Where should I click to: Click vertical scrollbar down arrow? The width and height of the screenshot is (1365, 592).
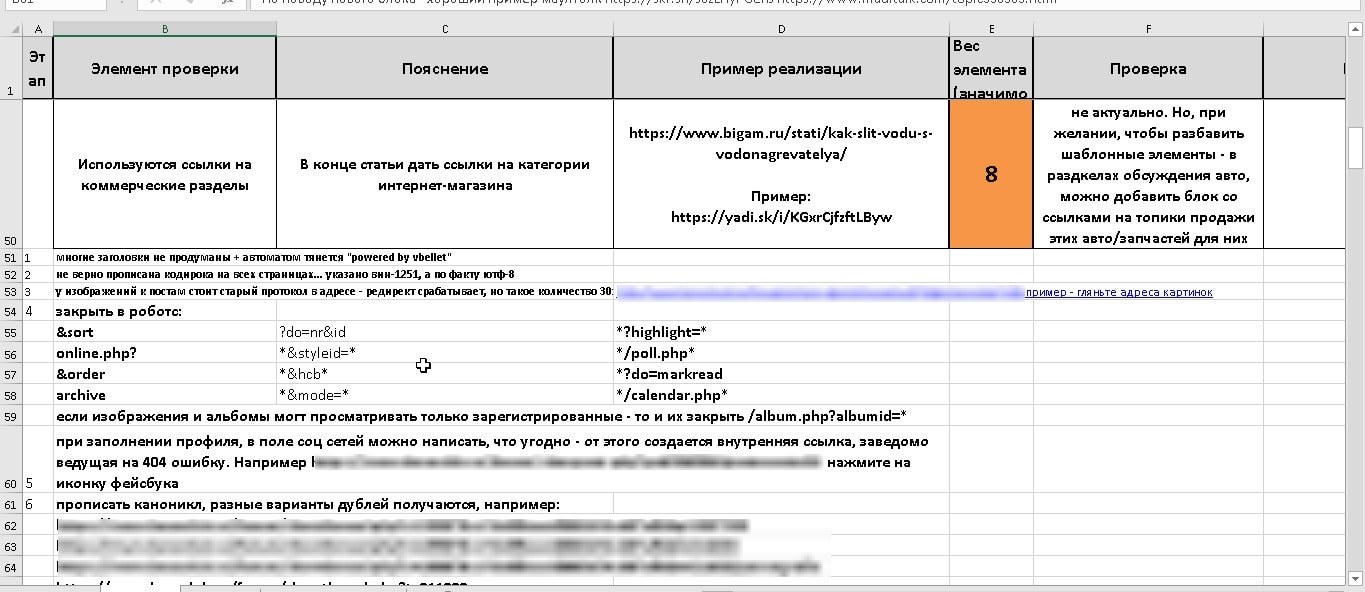[1356, 577]
